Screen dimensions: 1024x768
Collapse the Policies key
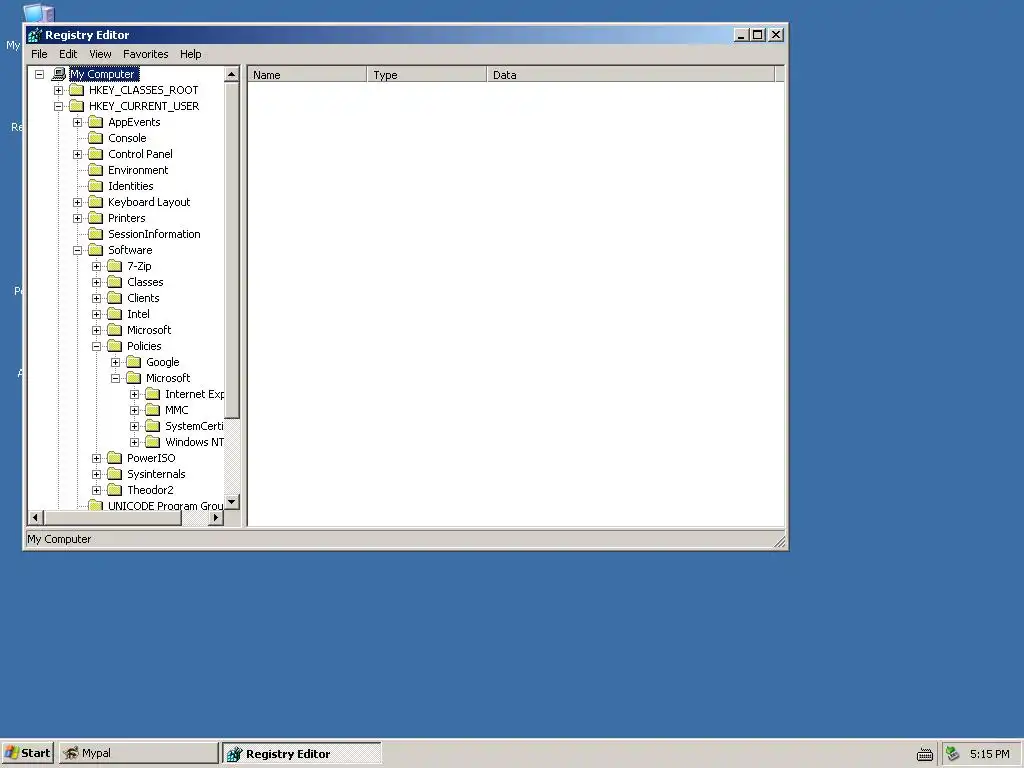click(97, 346)
